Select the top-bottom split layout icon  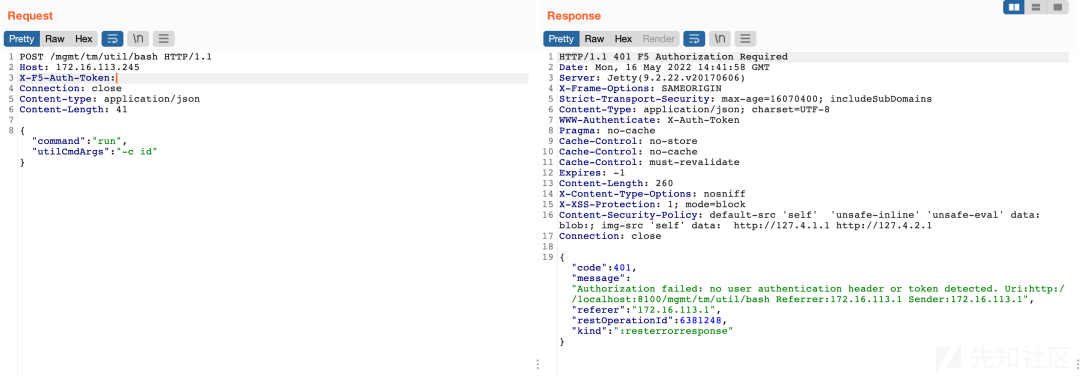tap(1035, 8)
